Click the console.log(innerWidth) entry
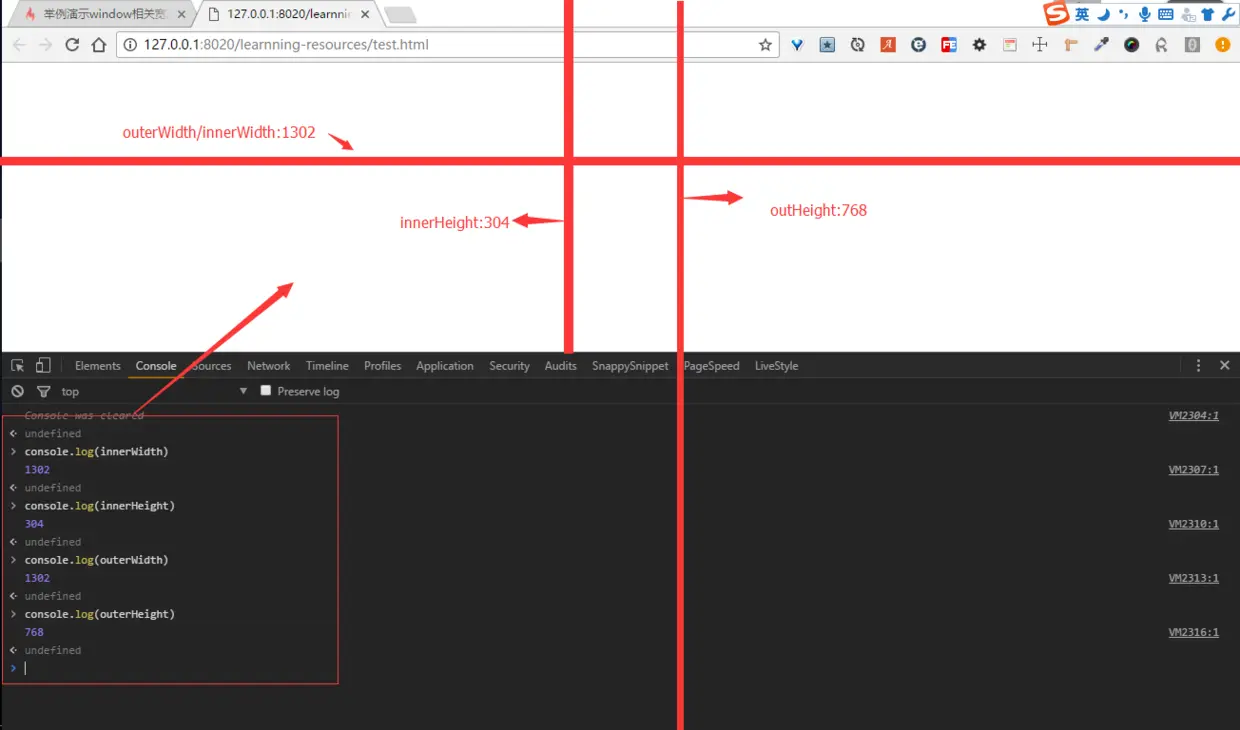The image size is (1240, 730). click(96, 451)
